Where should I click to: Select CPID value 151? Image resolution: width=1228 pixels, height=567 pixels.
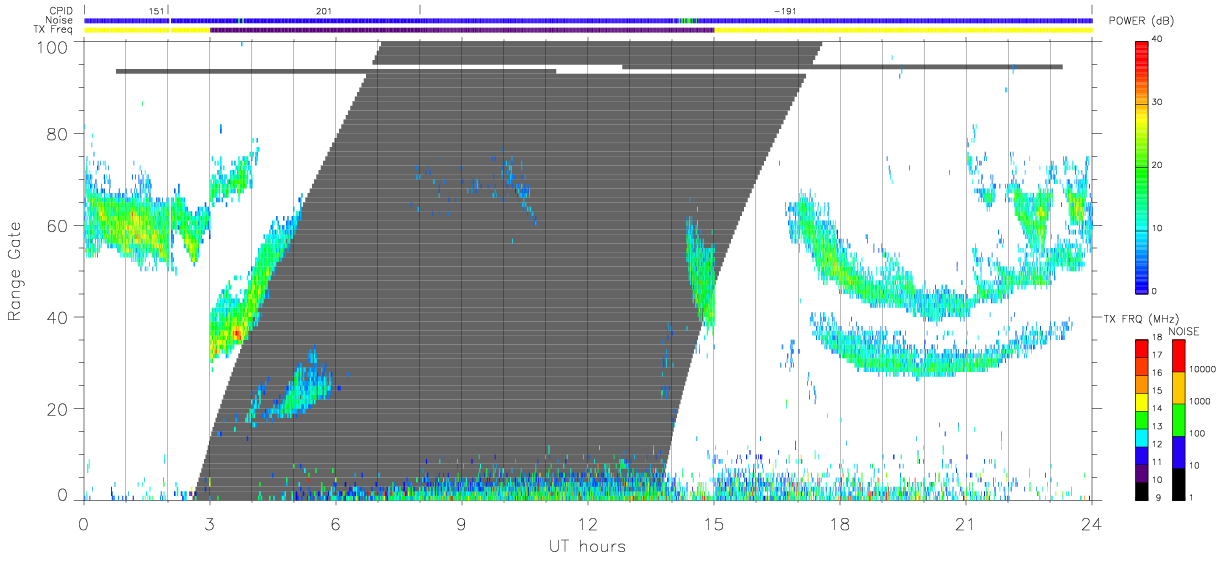[156, 11]
